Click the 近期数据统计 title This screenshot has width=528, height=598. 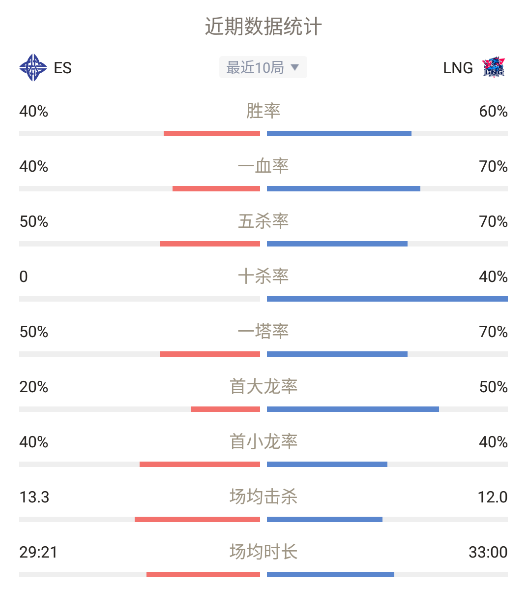click(x=263, y=27)
